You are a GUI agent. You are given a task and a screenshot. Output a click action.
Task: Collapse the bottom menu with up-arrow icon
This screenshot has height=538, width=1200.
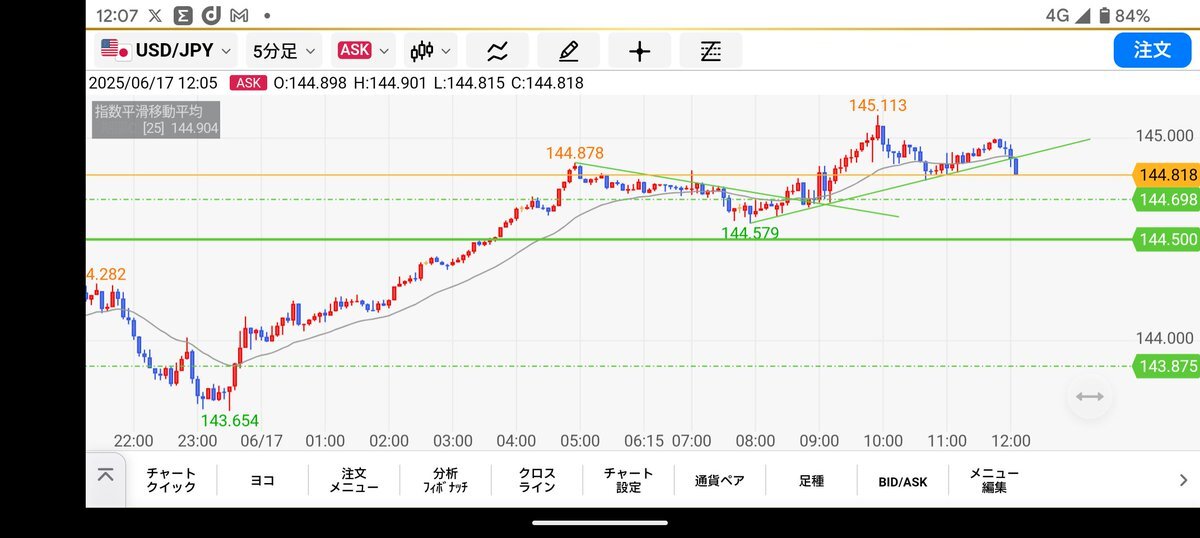105,476
